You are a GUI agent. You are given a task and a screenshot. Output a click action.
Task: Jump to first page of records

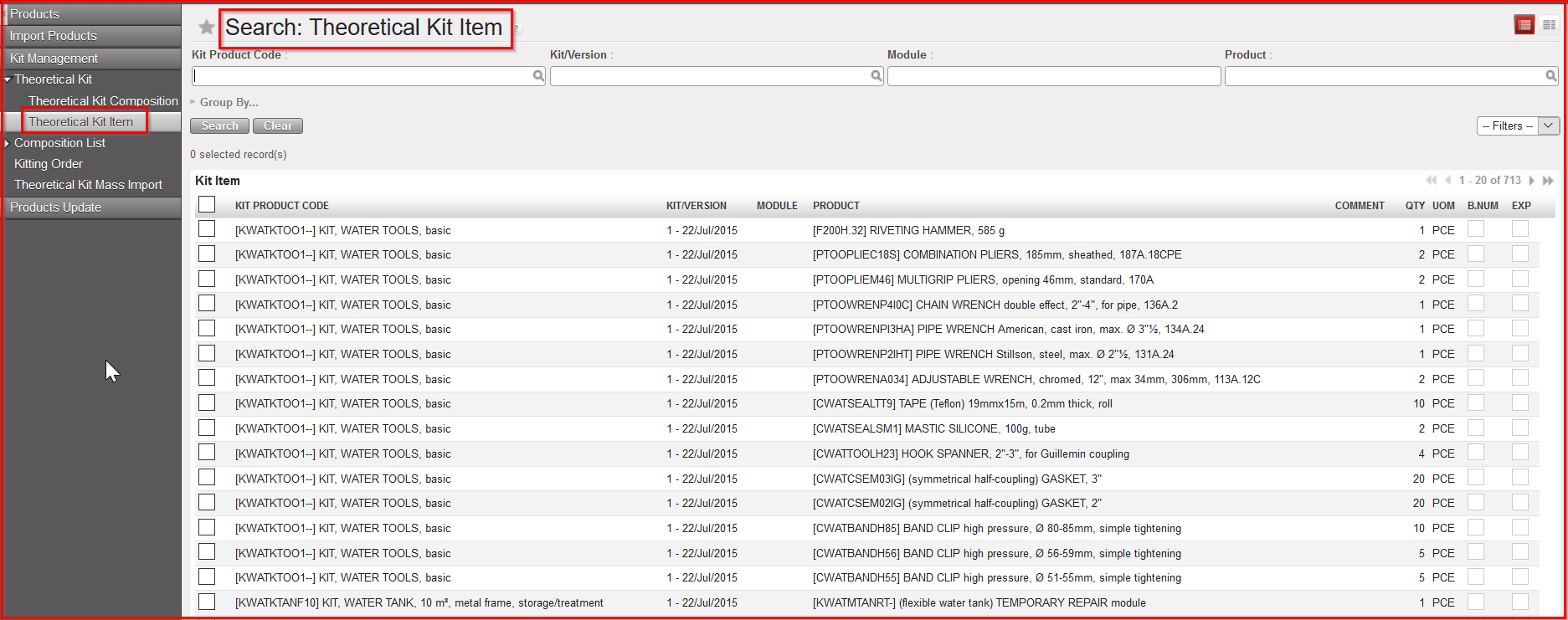pos(1431,181)
